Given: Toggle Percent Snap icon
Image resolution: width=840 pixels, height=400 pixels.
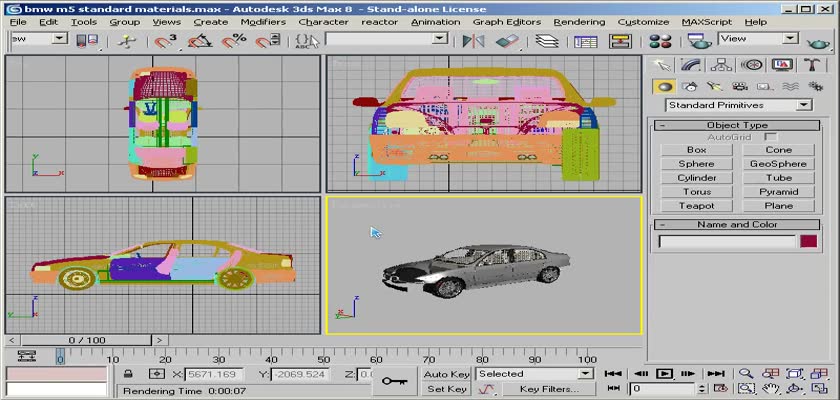Looking at the screenshot, I should (x=234, y=41).
